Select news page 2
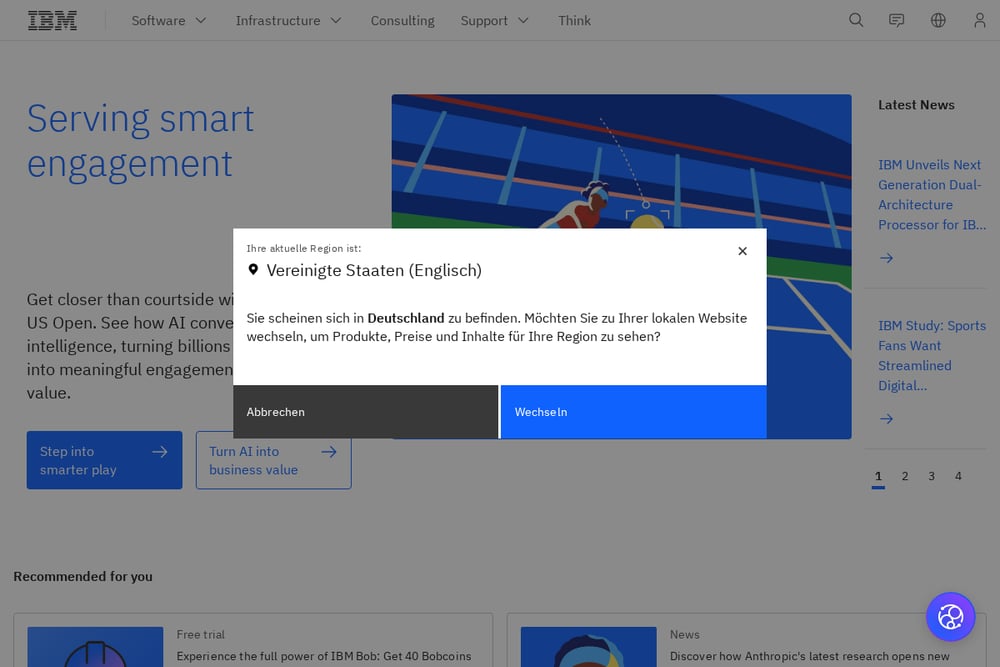1000x667 pixels. pos(905,476)
